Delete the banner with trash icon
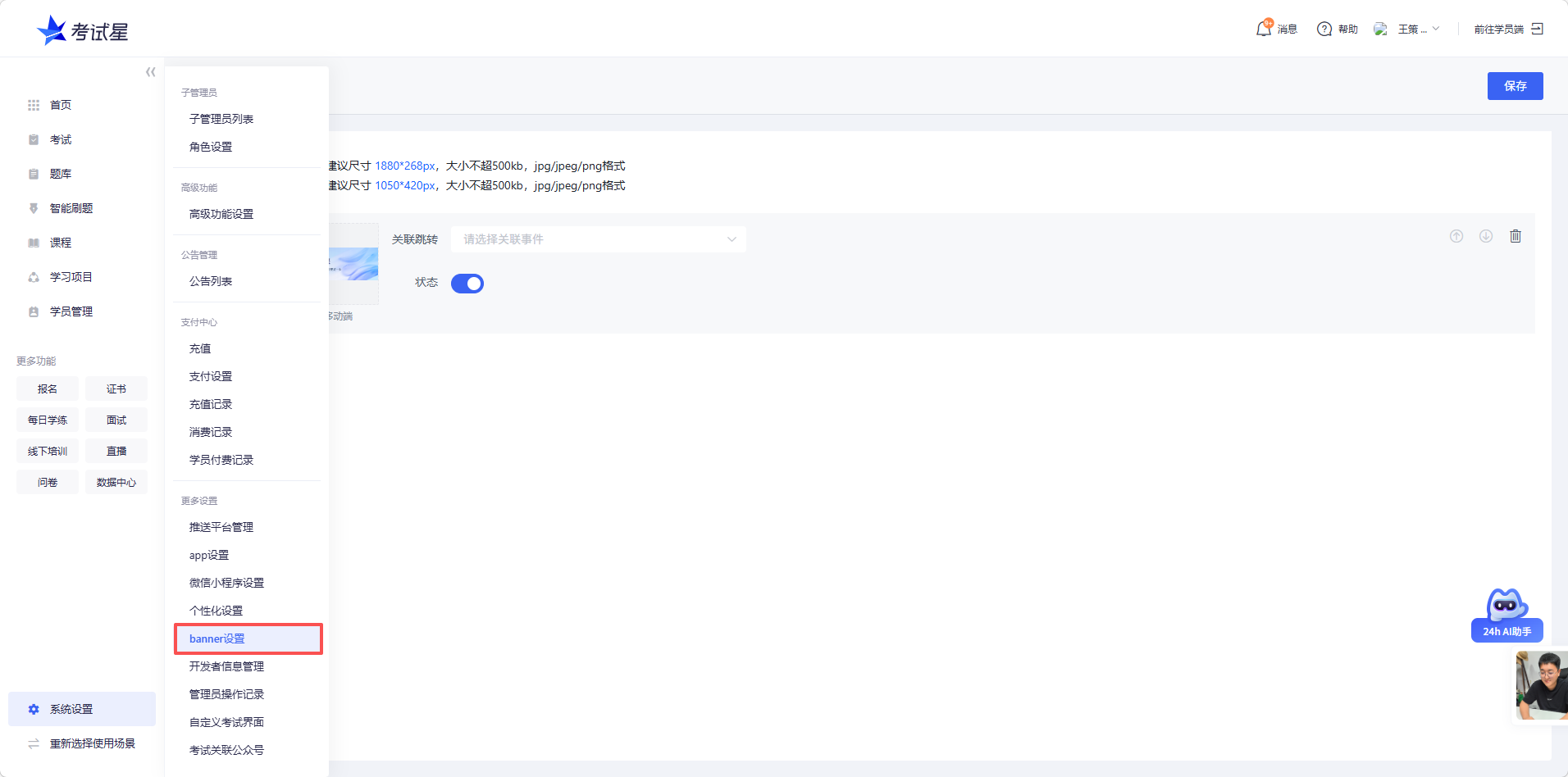 [1515, 236]
